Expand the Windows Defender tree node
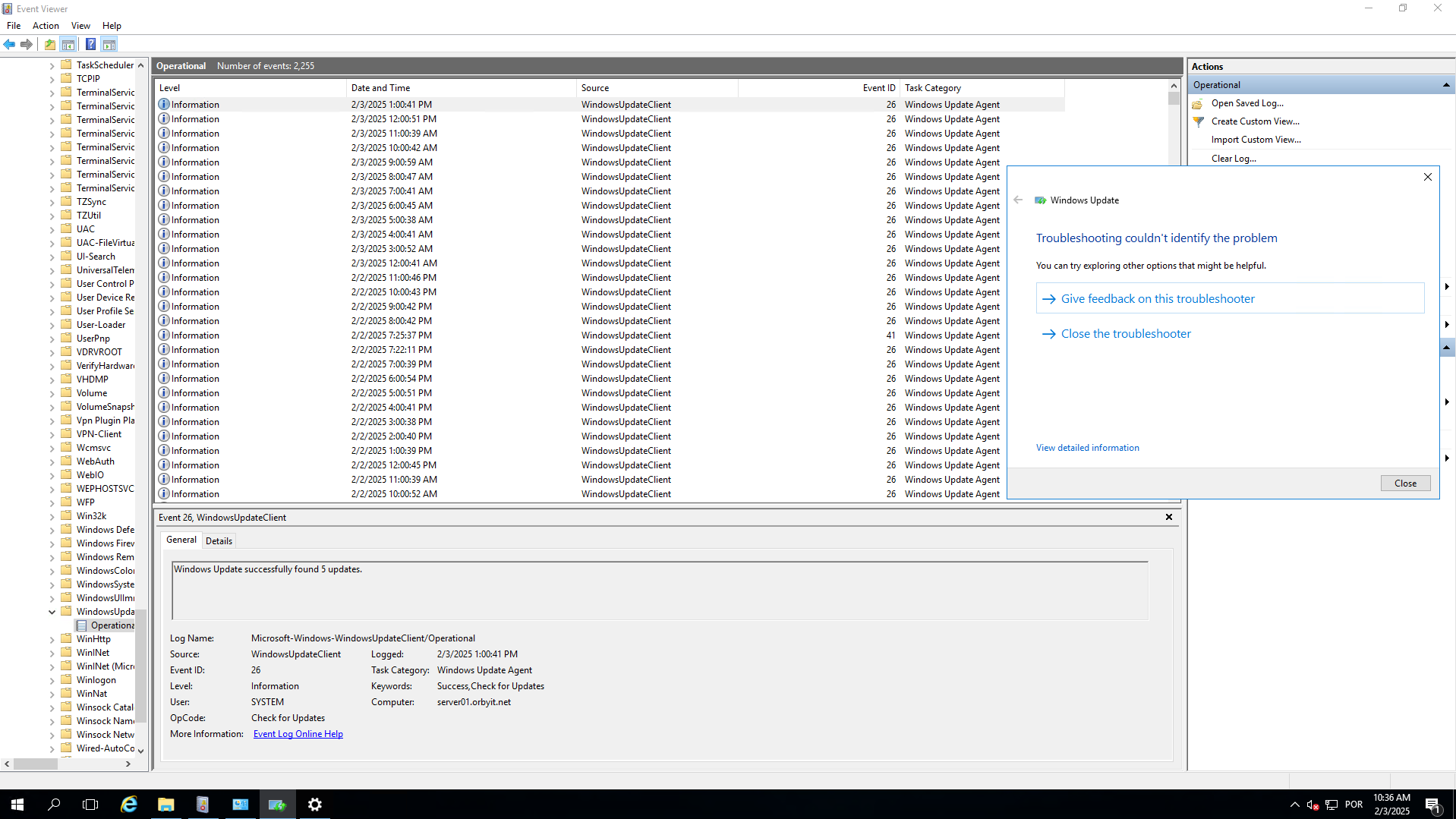Screen dimensions: 1456x819 tap(52, 530)
